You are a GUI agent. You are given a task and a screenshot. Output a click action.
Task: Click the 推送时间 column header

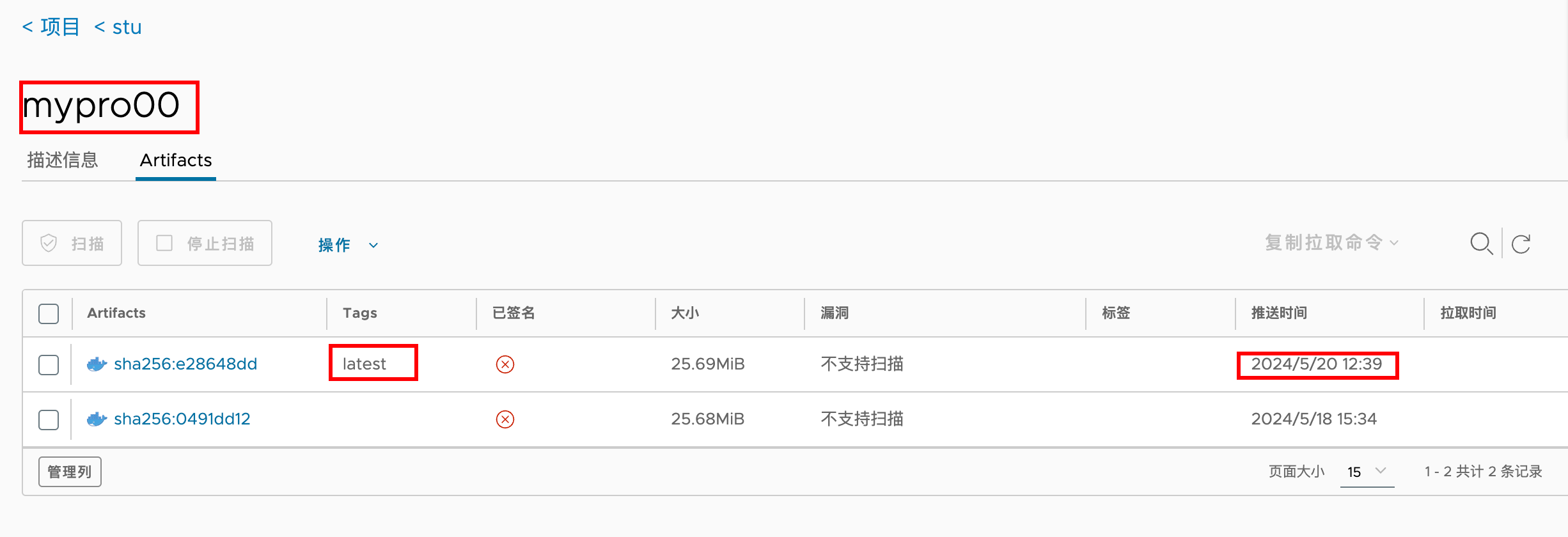pyautogui.click(x=1279, y=313)
